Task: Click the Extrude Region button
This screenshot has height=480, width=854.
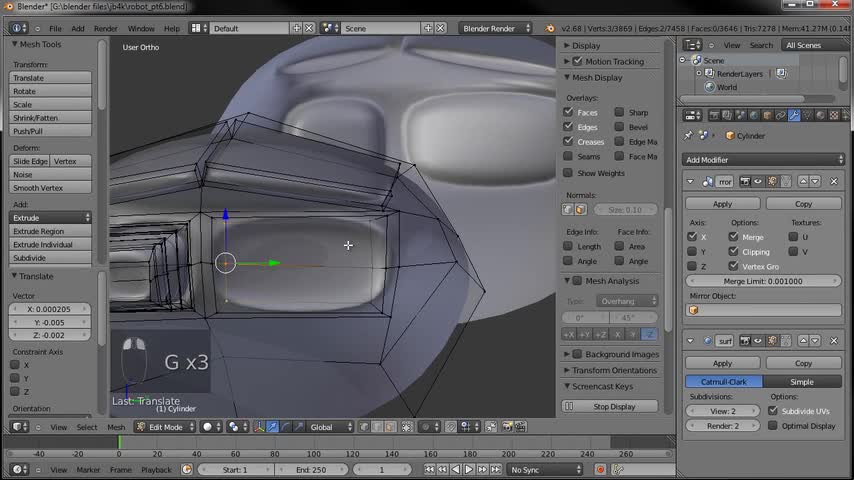Action: tap(51, 231)
